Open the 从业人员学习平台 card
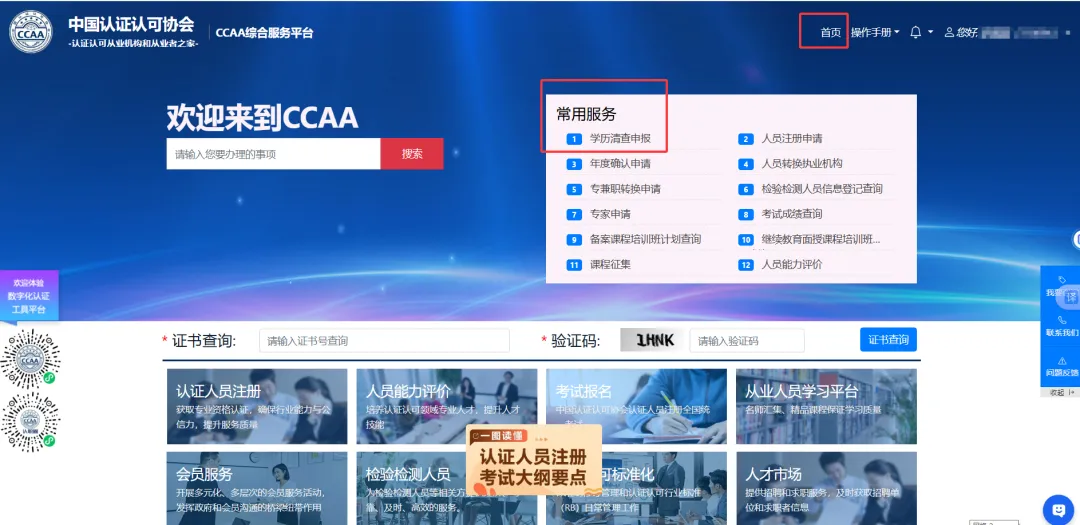The height and width of the screenshot is (525, 1080). tap(826, 406)
